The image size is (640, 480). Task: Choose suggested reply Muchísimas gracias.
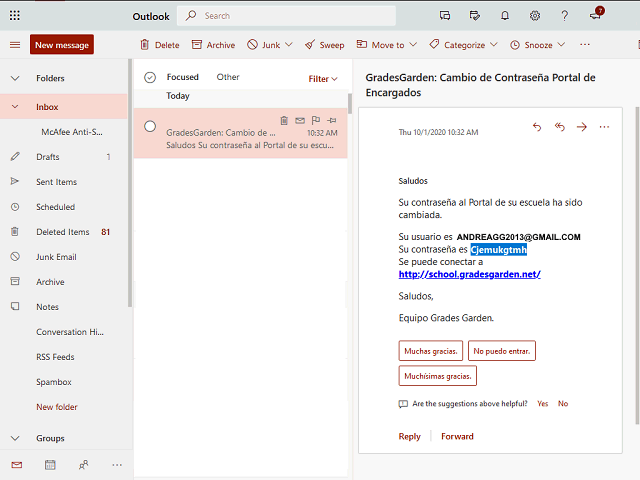tap(438, 376)
